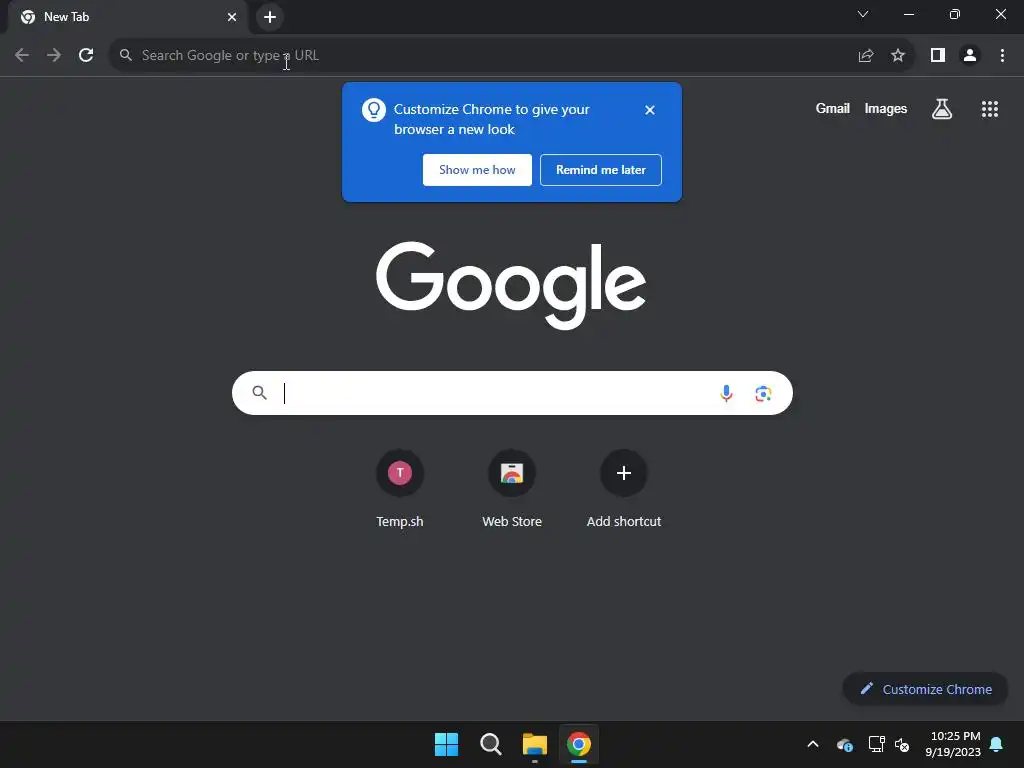
Task: Click Customize Chrome button
Action: tap(925, 689)
